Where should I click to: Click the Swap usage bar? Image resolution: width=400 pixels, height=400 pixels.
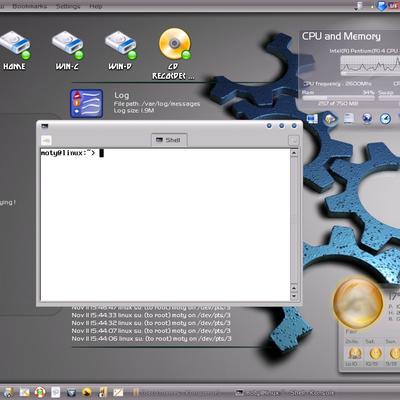pyautogui.click(x=389, y=98)
